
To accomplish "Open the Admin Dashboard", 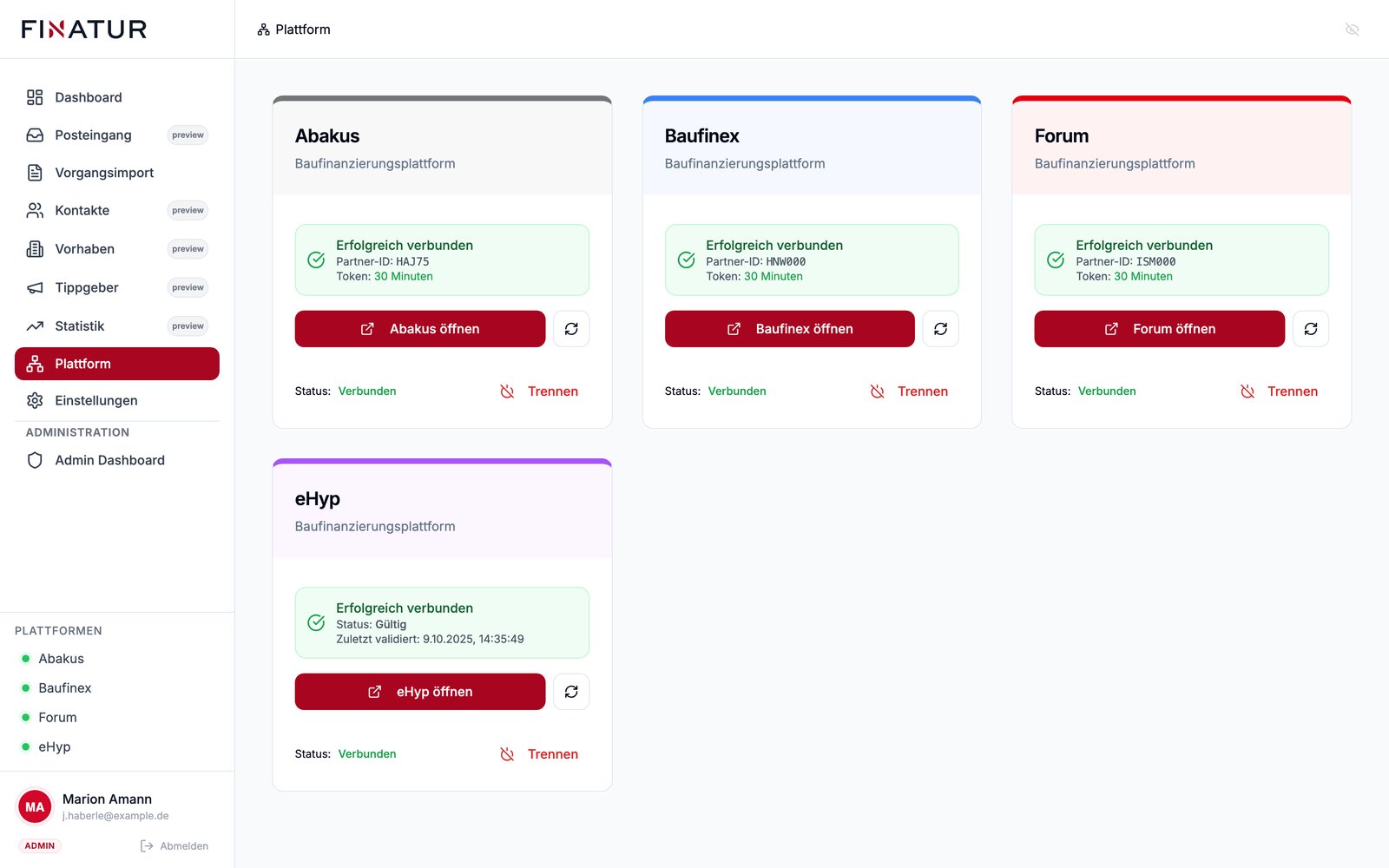I will pos(117,460).
